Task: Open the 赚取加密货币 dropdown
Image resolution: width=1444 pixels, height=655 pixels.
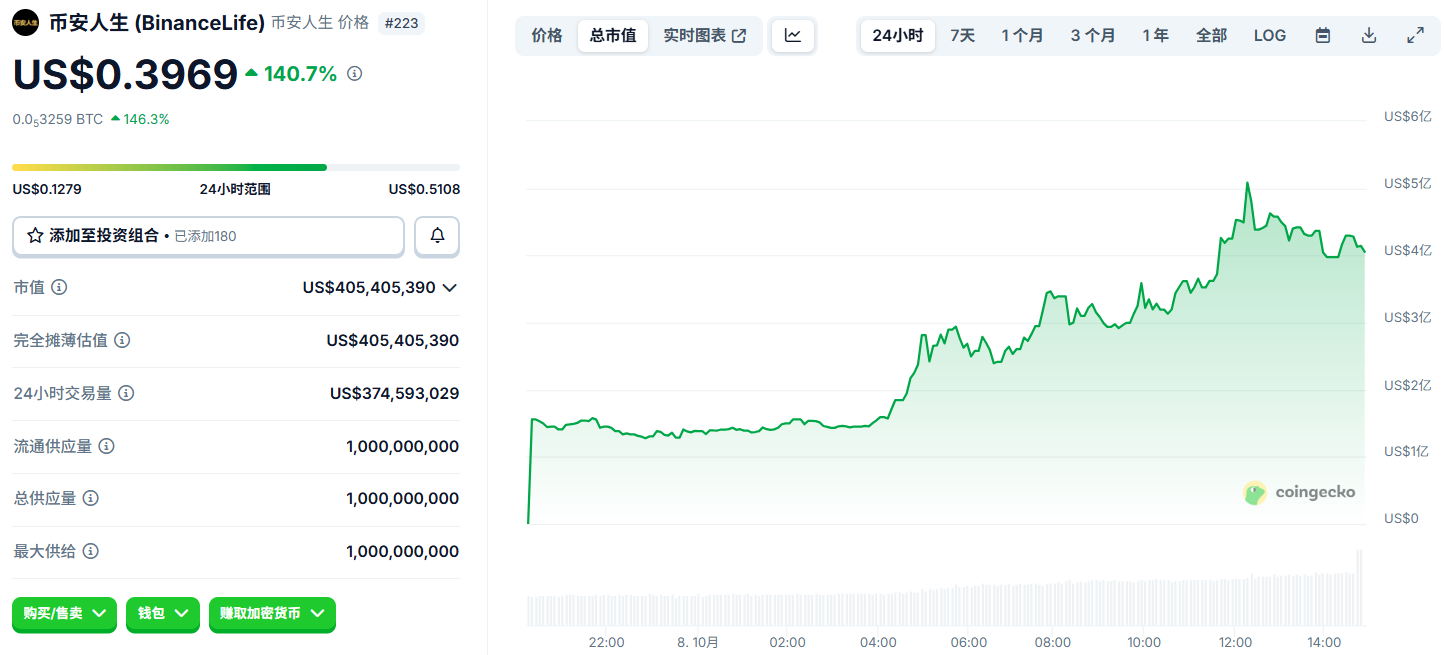Action: (x=272, y=614)
